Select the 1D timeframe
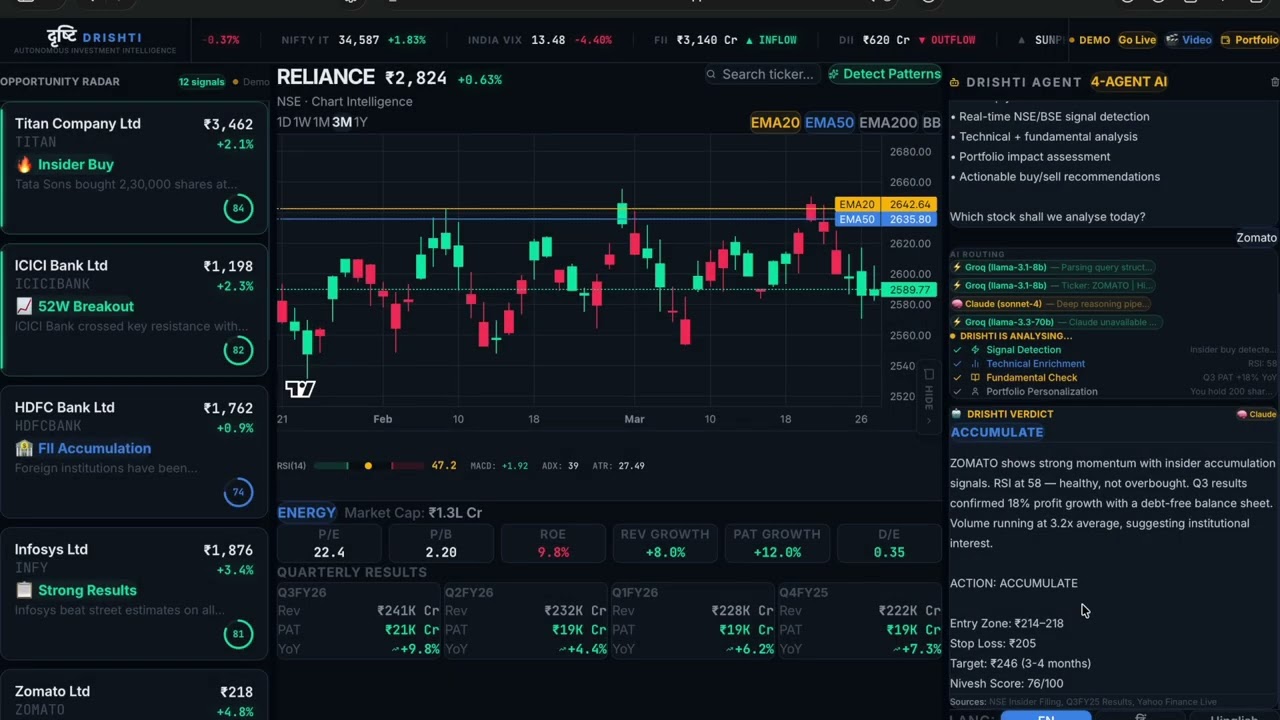The width and height of the screenshot is (1280, 720). (284, 122)
